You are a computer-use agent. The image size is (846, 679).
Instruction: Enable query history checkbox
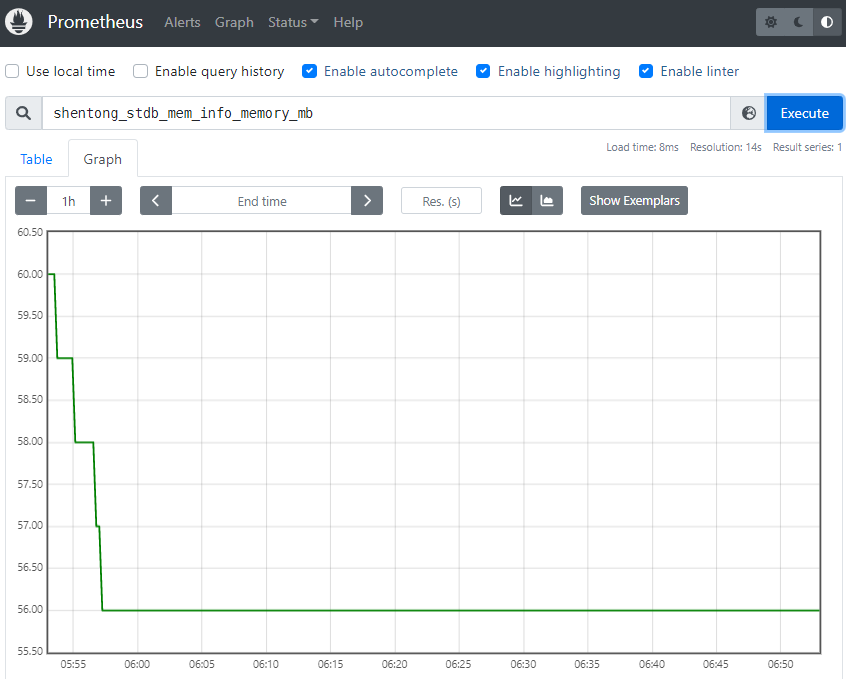(x=141, y=71)
